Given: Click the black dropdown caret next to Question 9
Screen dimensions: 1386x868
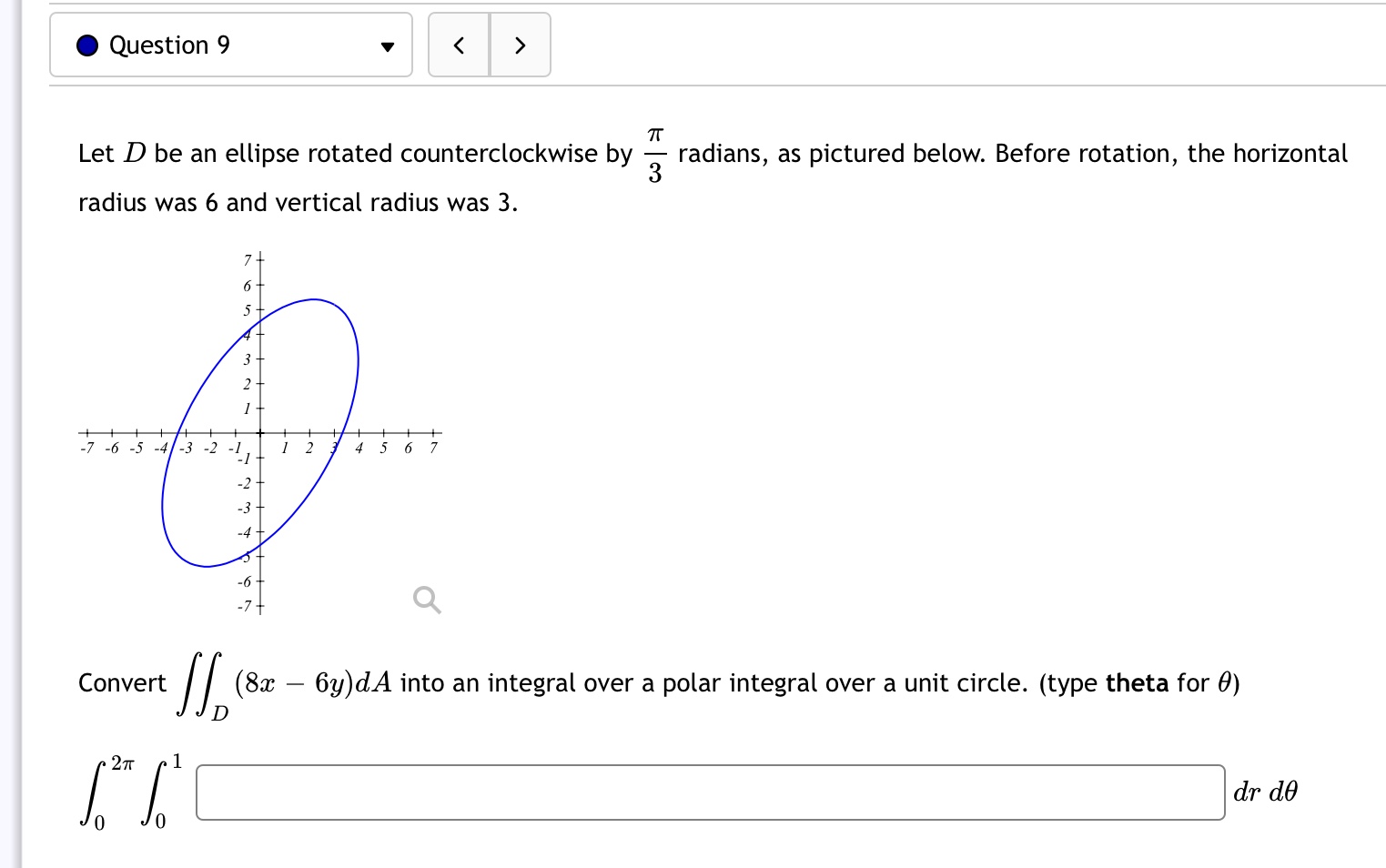Looking at the screenshot, I should 386,45.
